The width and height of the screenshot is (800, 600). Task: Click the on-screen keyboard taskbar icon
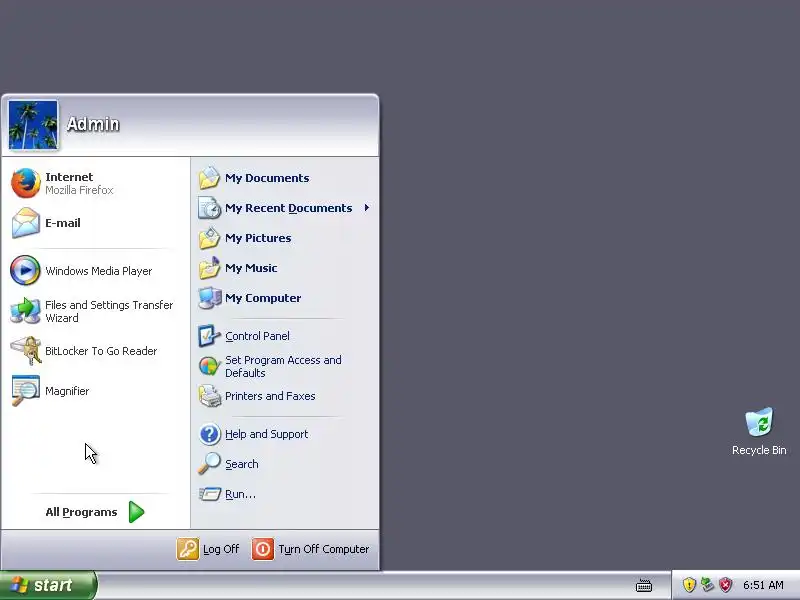click(644, 585)
